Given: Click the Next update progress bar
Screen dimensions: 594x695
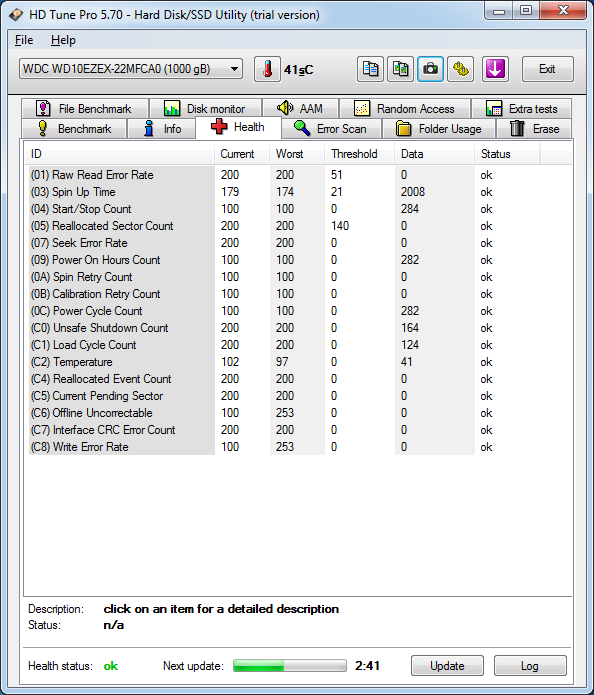Looking at the screenshot, I should click(289, 665).
